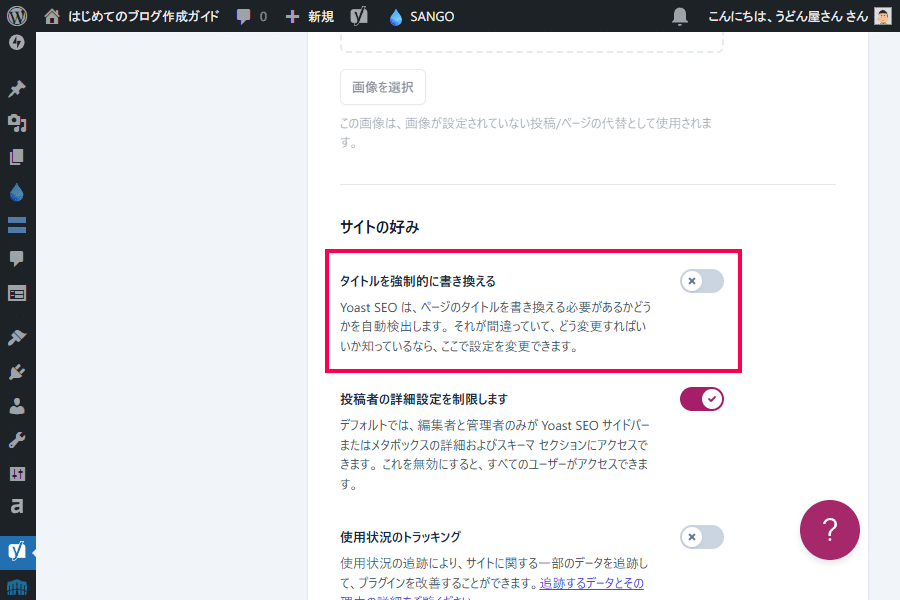Open user menu こんにちは、うどん屋さん
Image resolution: width=900 pixels, height=600 pixels.
point(788,16)
